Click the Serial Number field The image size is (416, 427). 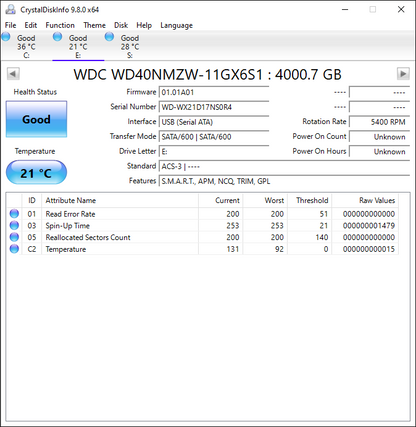tap(214, 107)
